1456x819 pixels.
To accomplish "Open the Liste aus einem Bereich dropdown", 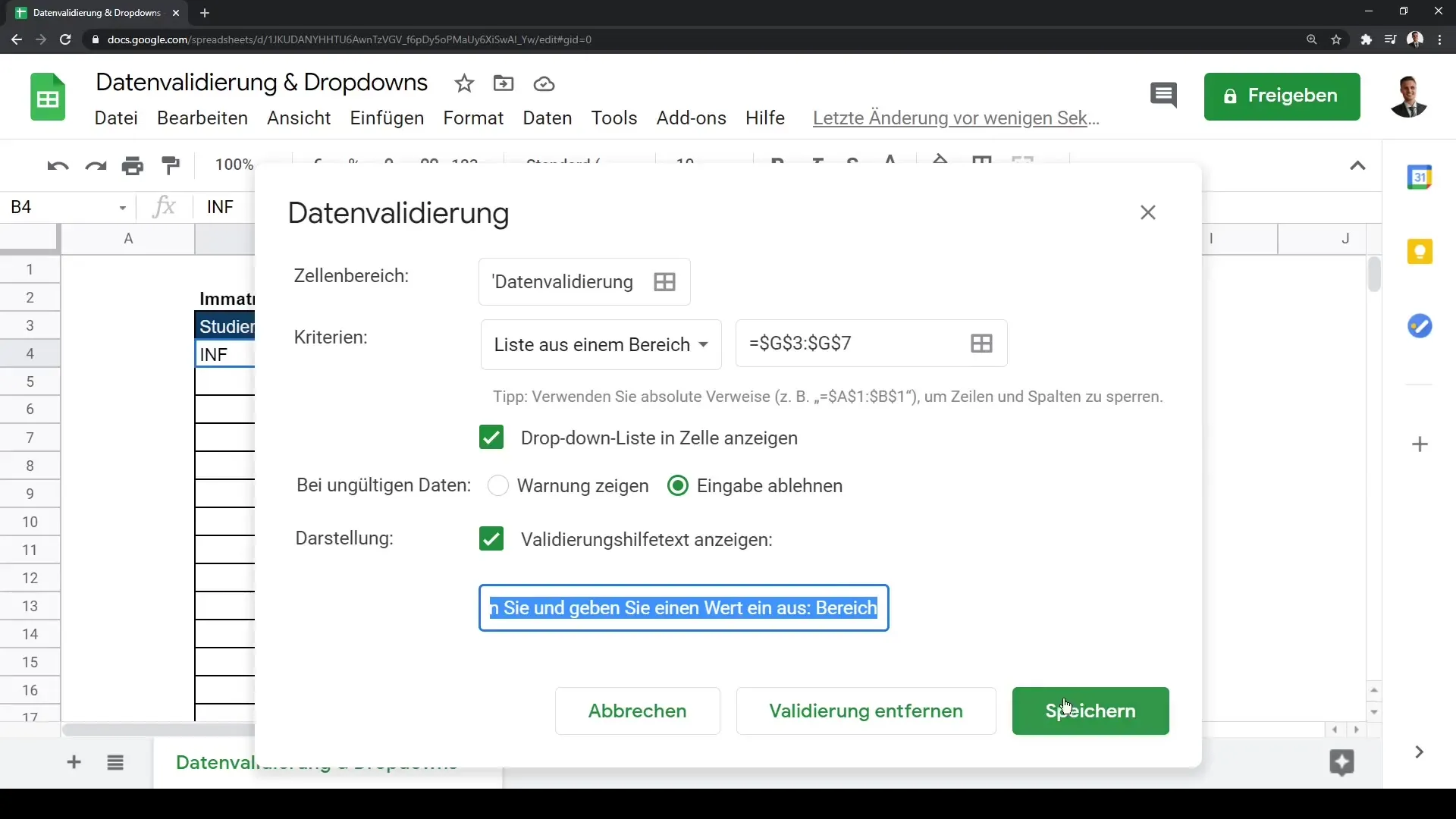I will (x=601, y=344).
